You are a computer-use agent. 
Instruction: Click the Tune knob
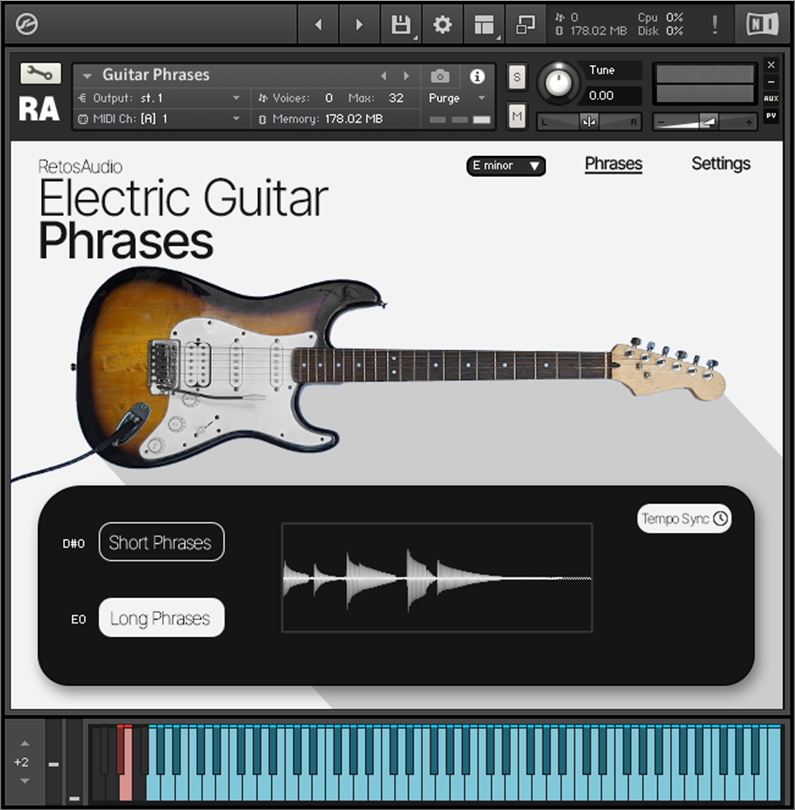click(x=559, y=83)
